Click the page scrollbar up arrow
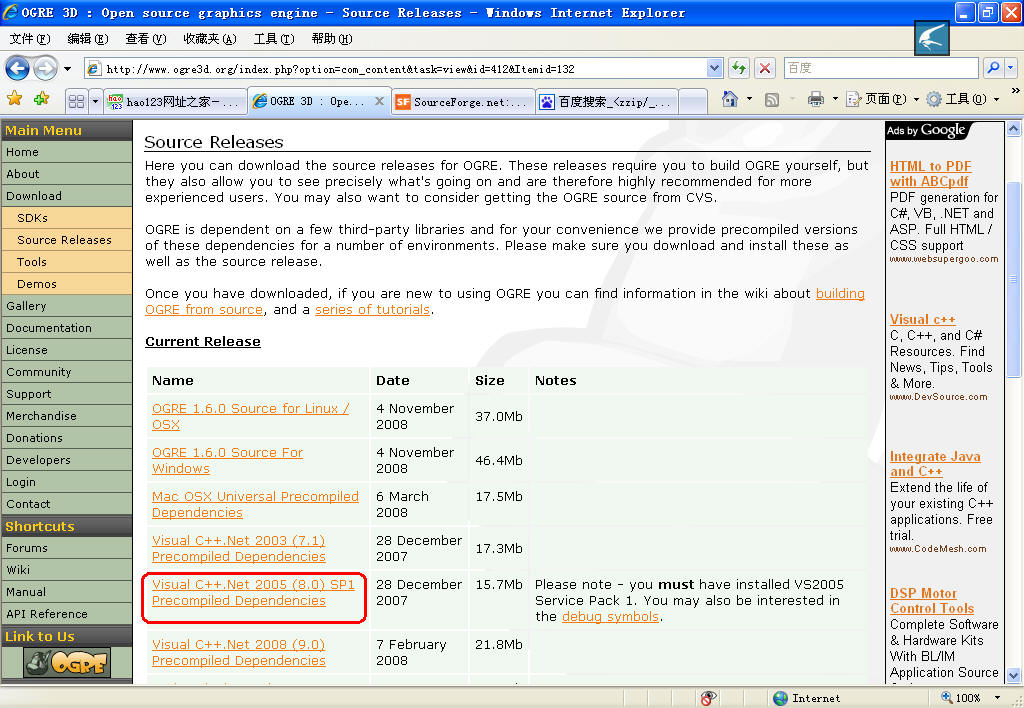 pos(1014,129)
